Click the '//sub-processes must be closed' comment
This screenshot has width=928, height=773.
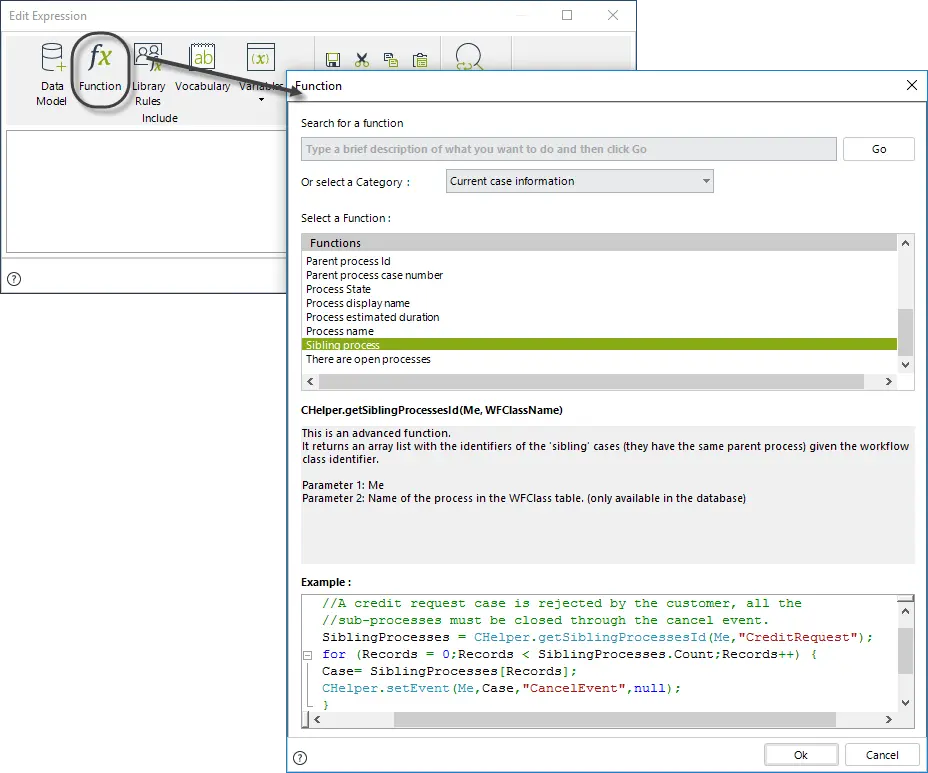point(545,620)
